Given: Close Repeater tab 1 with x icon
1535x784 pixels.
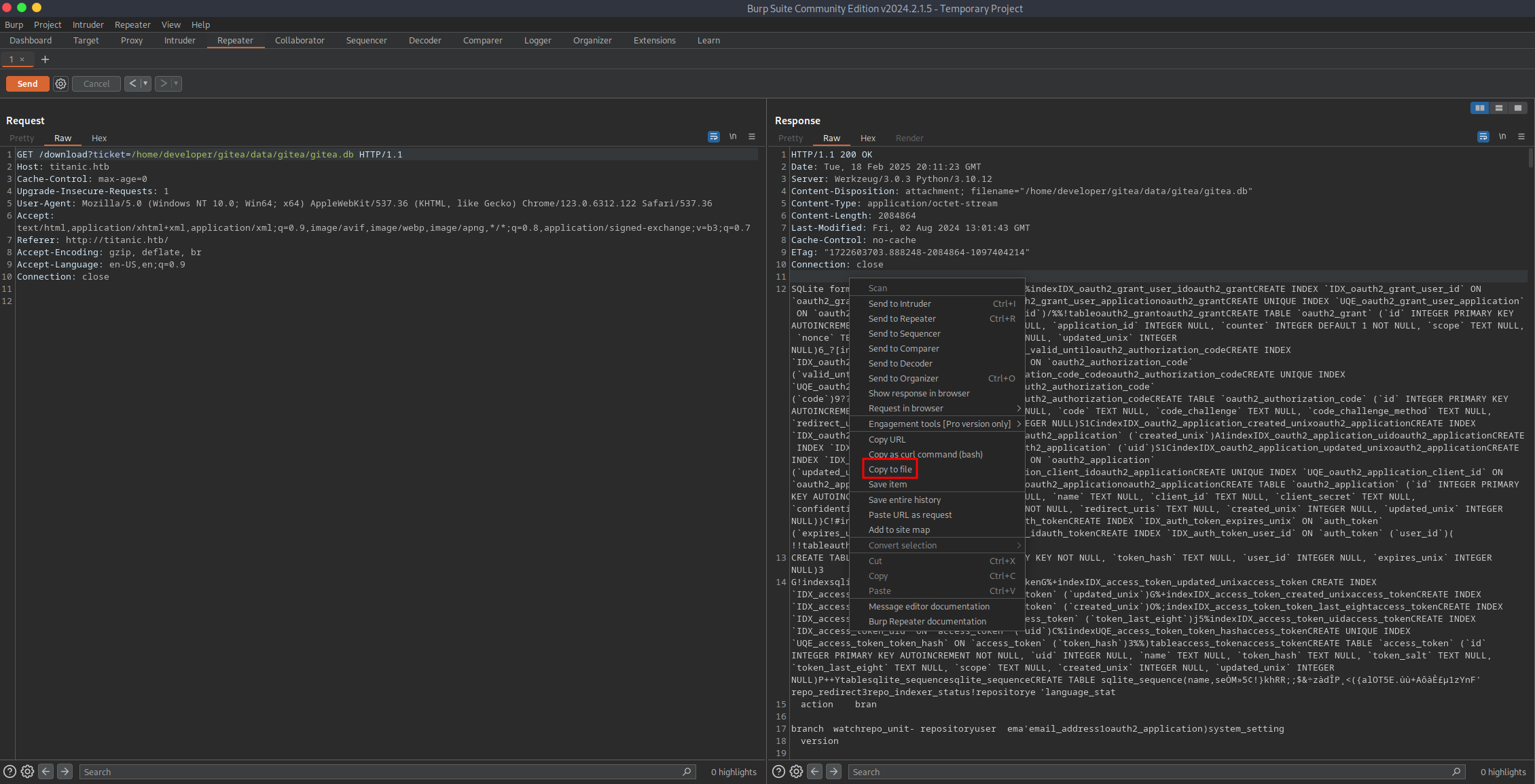Looking at the screenshot, I should pos(22,59).
